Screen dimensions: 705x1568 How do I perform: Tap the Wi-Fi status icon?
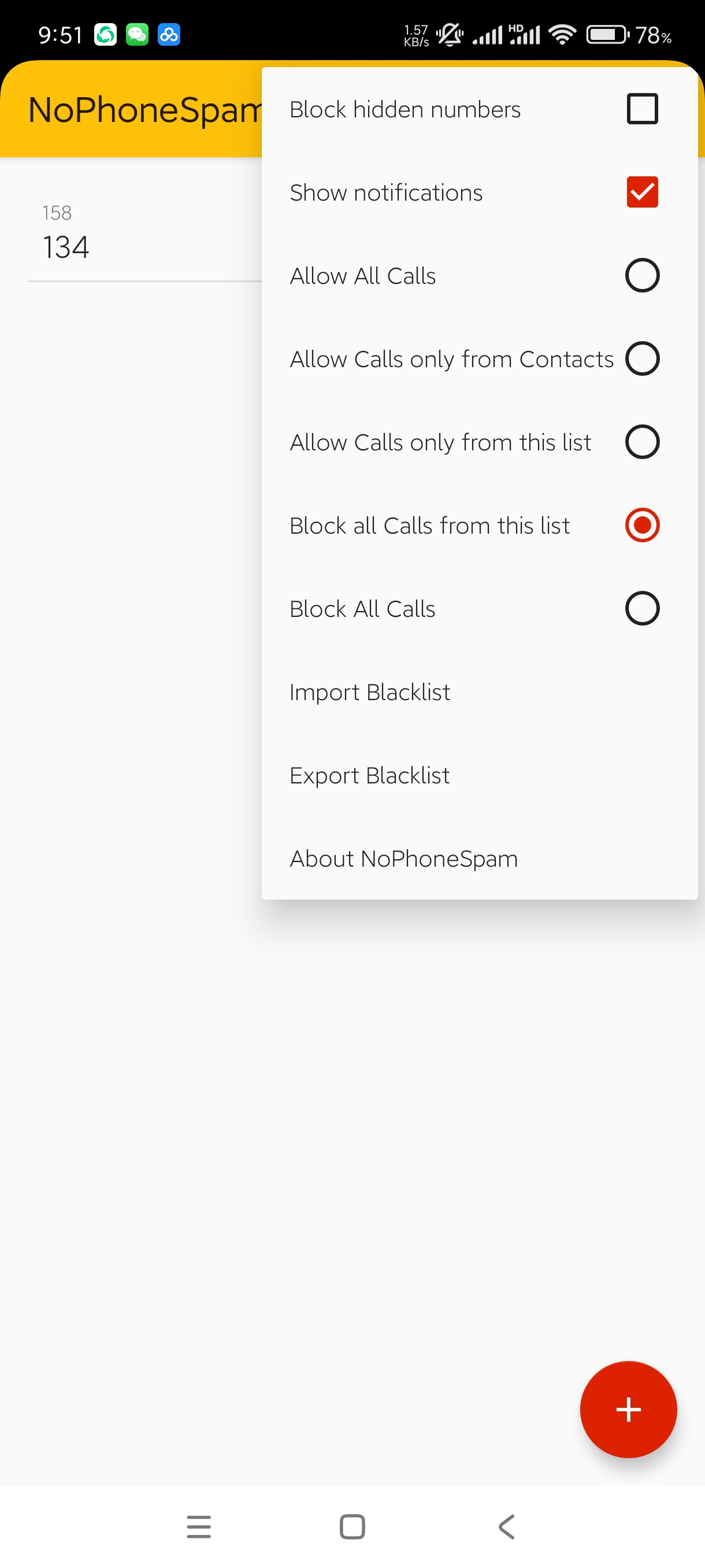point(562,35)
